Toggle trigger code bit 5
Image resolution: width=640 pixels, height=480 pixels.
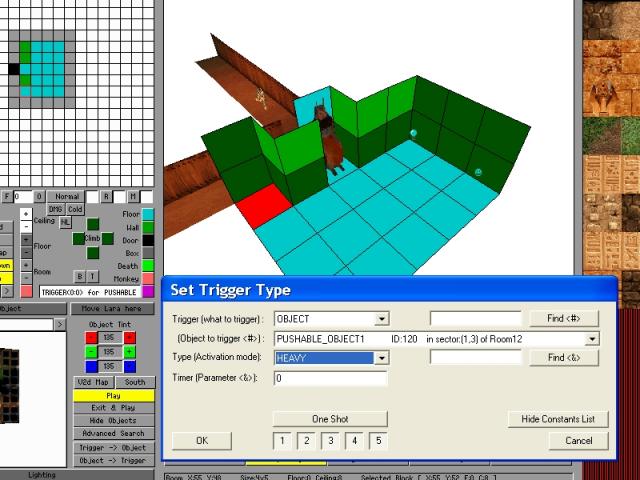(378, 441)
